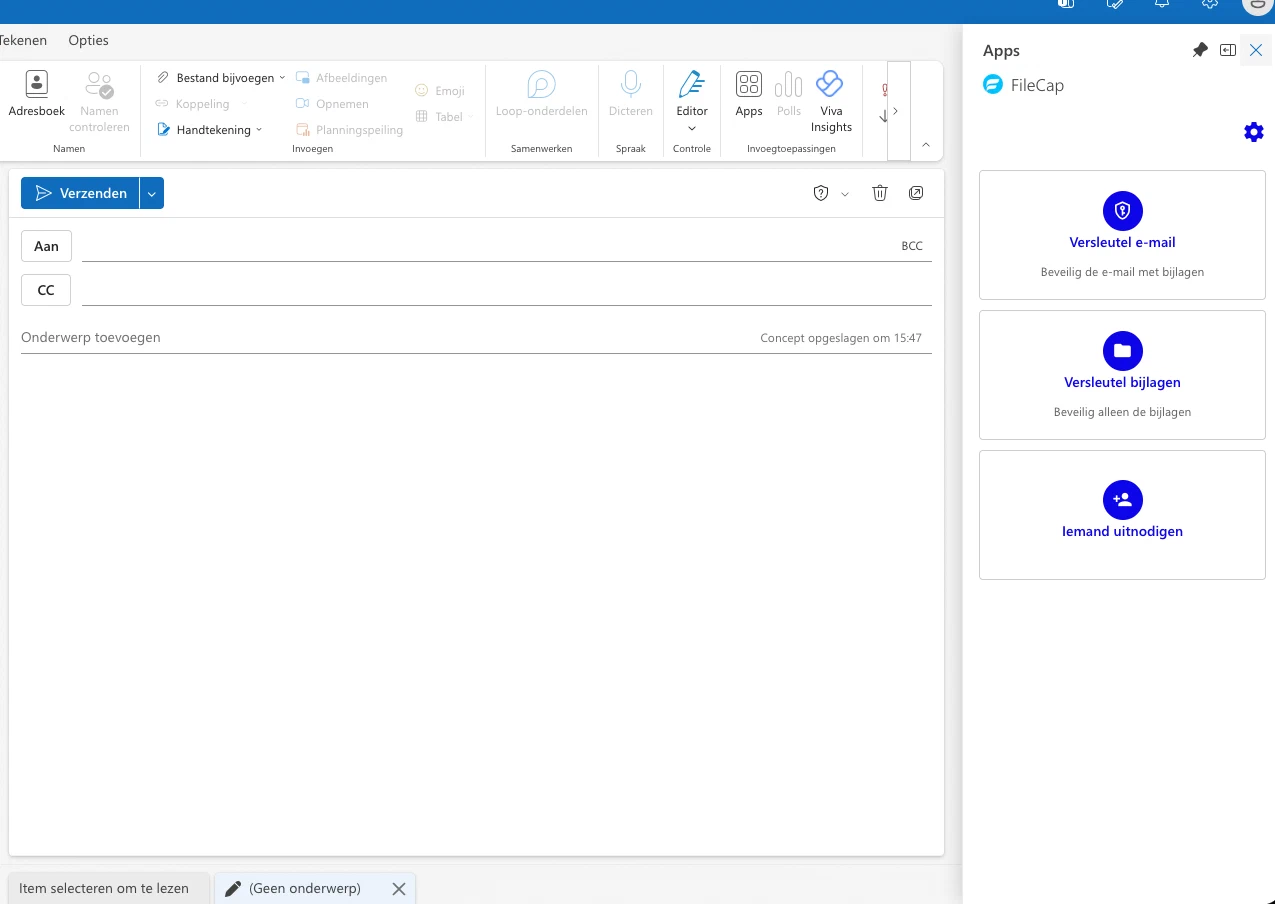Viewport: 1275px width, 904px height.
Task: Click the sensitivity shield icon
Action: [x=821, y=194]
